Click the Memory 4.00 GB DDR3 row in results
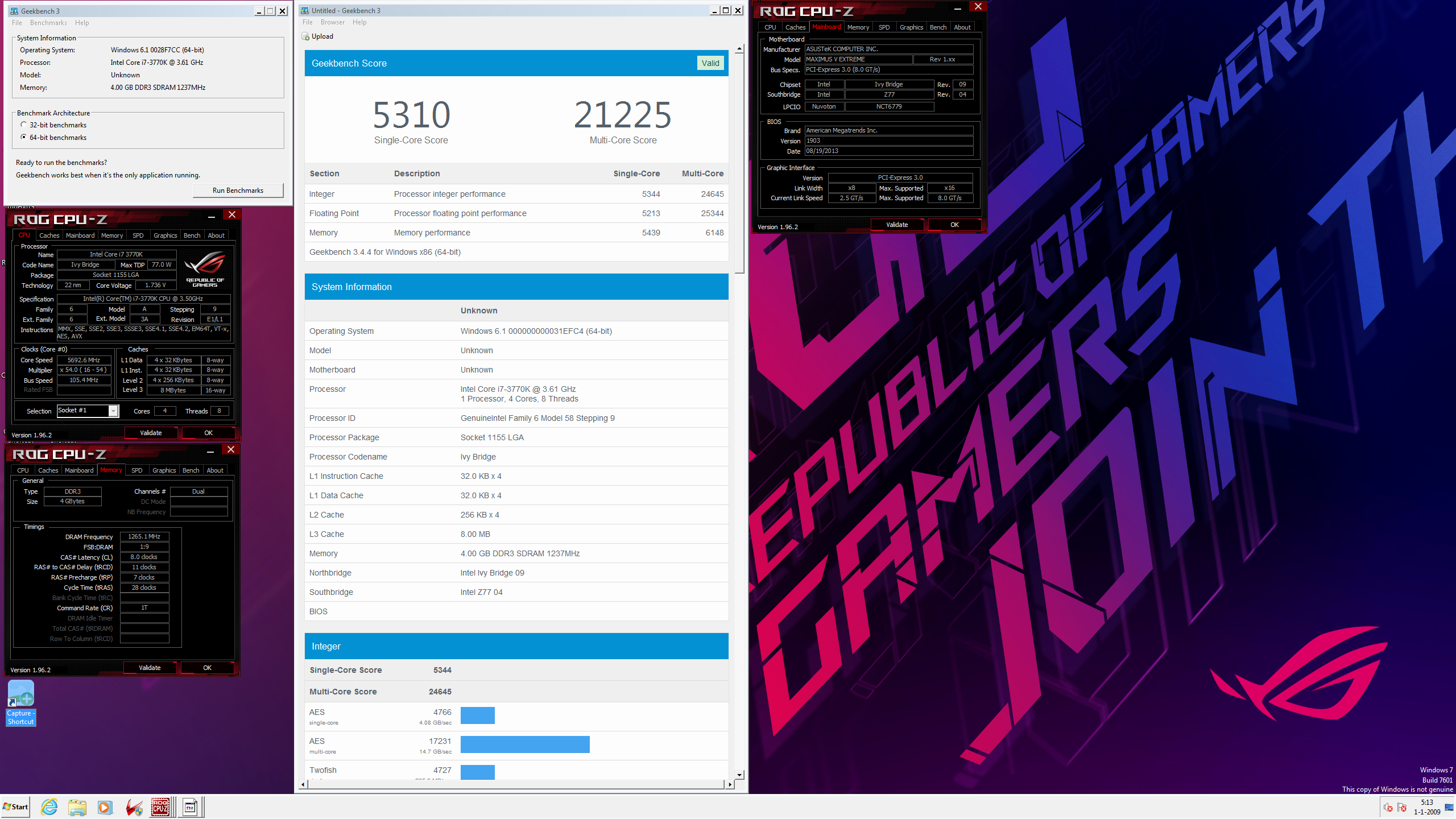This screenshot has height=819, width=1456. coord(516,553)
